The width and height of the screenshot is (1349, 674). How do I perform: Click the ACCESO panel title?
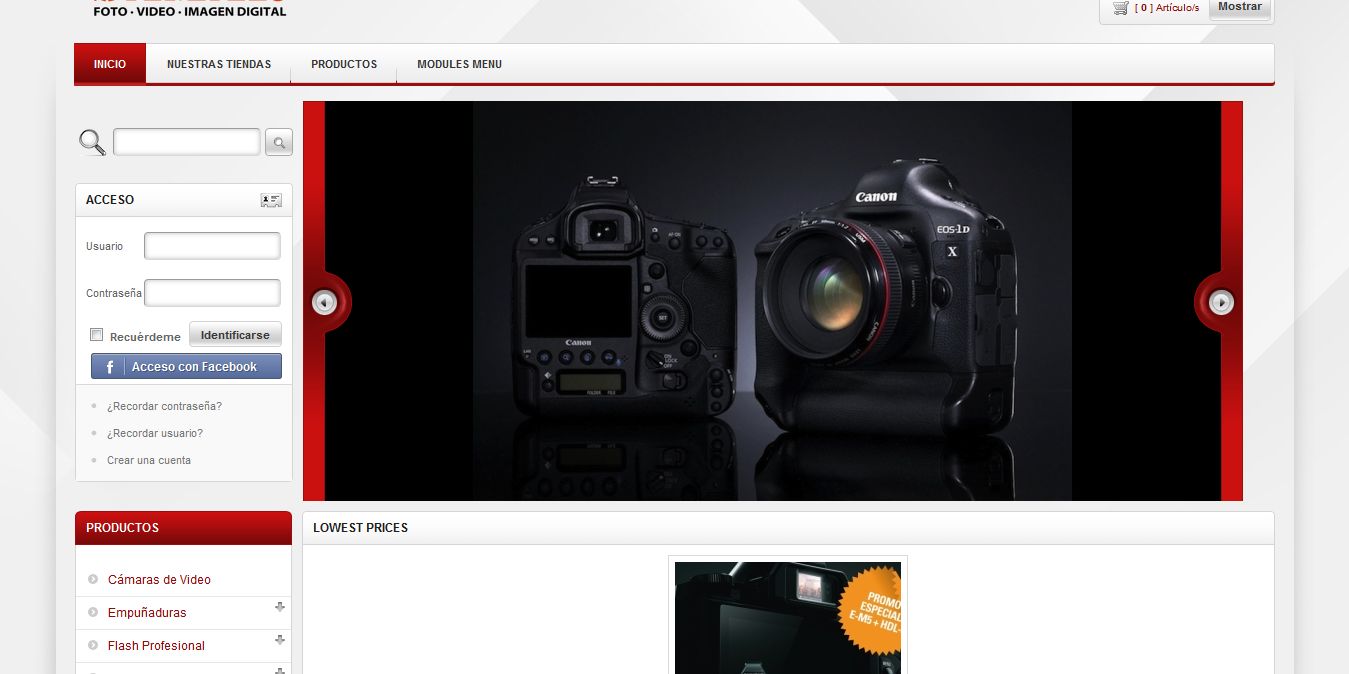(110, 200)
